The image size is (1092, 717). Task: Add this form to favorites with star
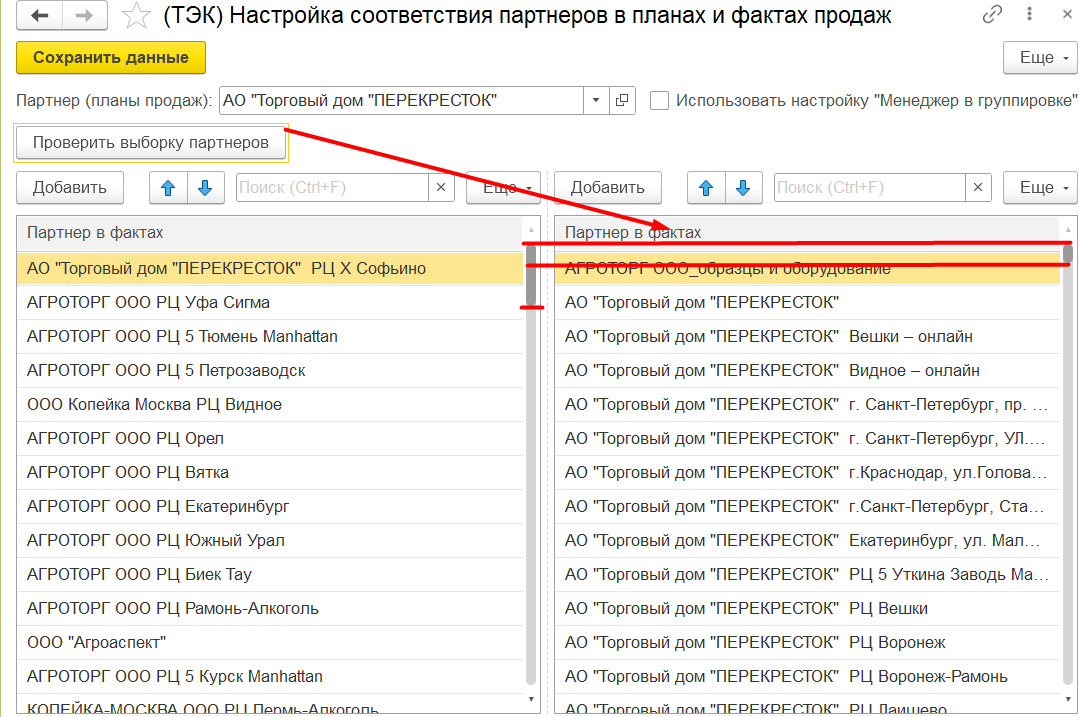tap(137, 16)
